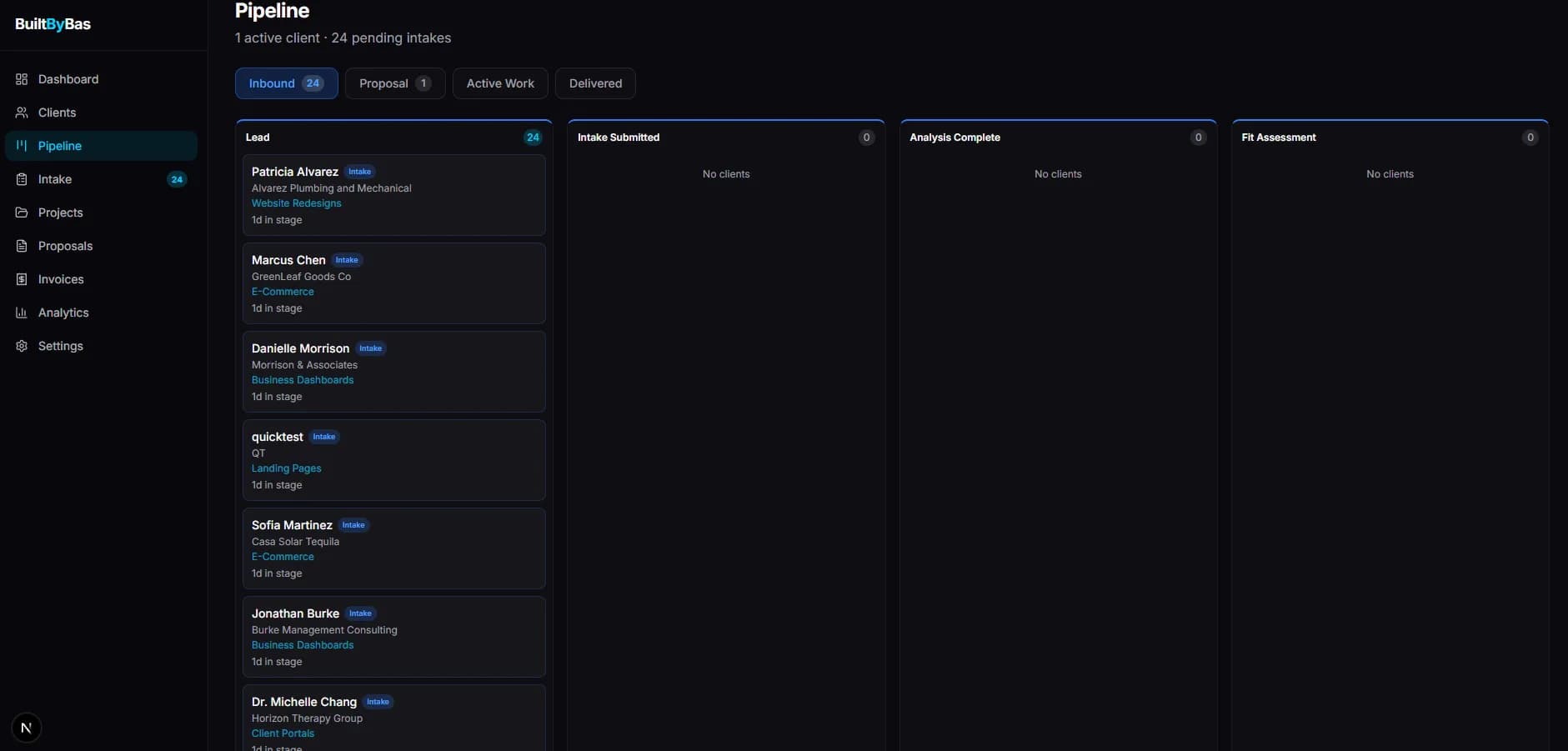
Task: Click the Dashboard grid icon in sidebar
Action: pos(22,79)
